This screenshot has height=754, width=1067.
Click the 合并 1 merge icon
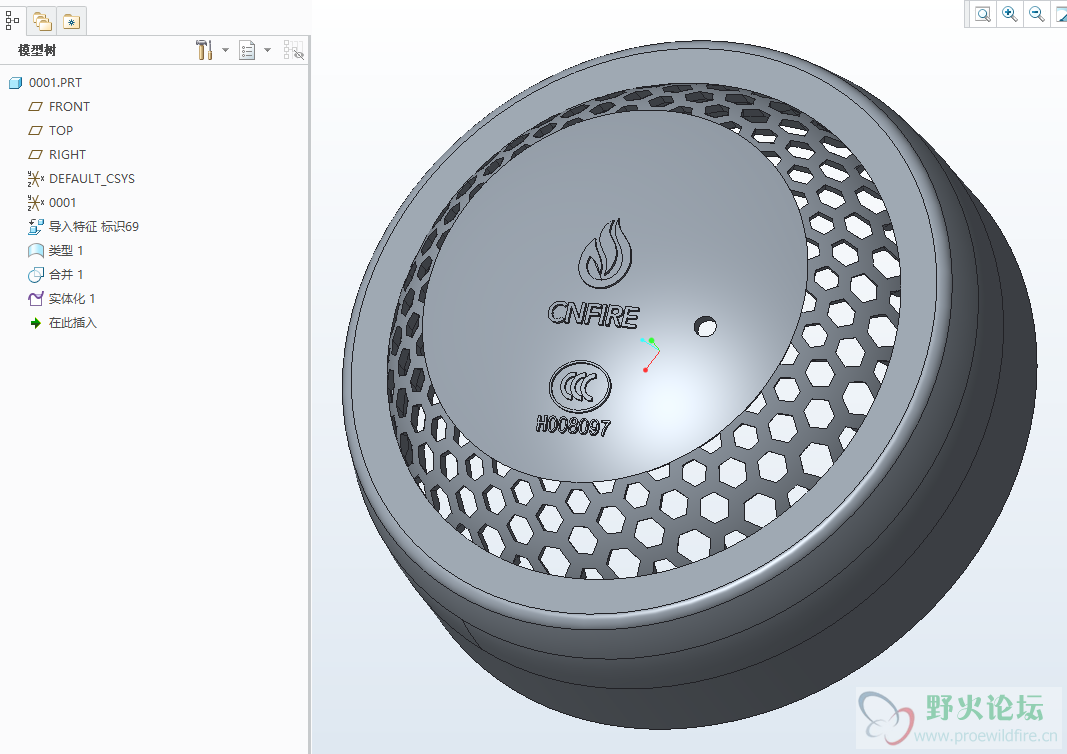pos(35,275)
